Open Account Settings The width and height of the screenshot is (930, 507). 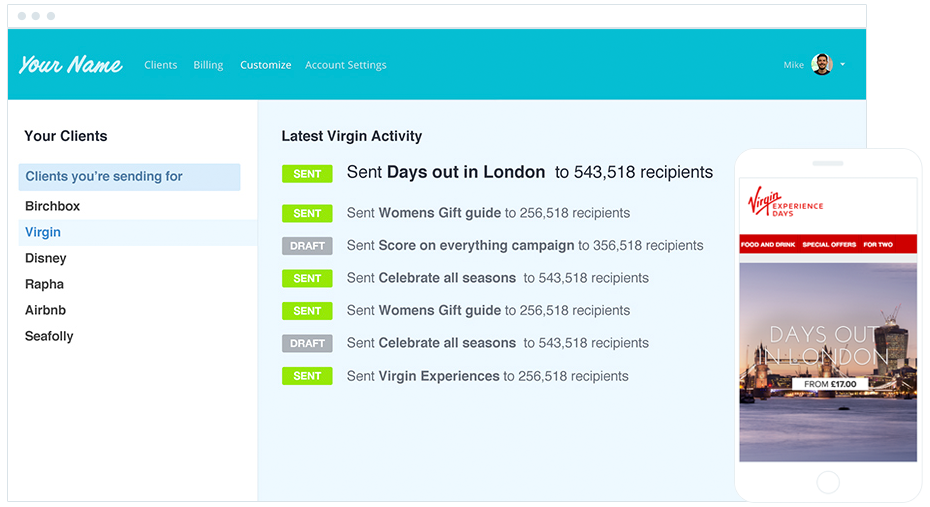coord(346,65)
